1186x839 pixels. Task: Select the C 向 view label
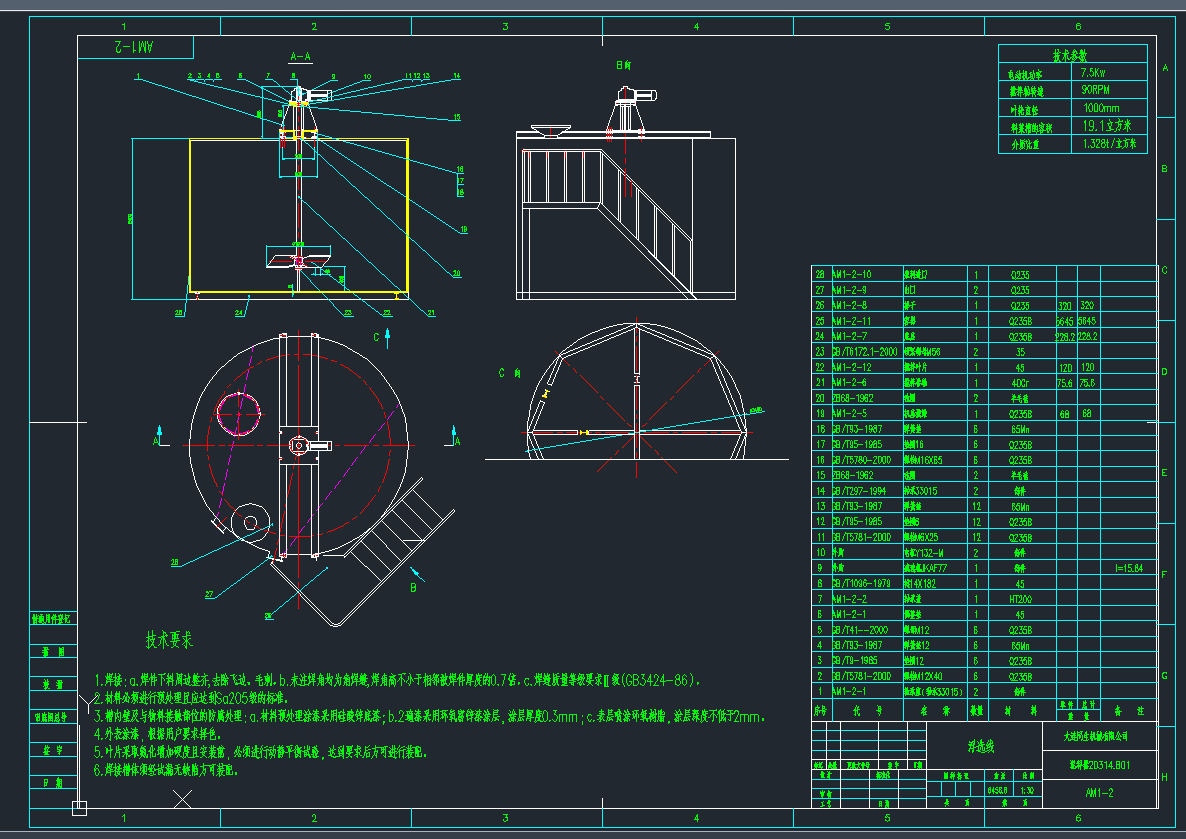[509, 373]
